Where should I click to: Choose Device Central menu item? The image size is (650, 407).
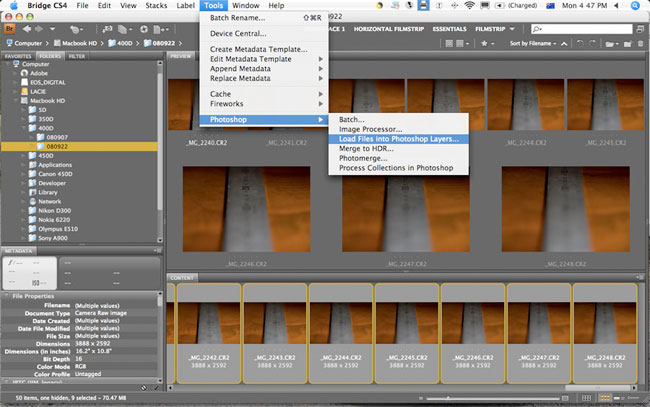coord(264,34)
